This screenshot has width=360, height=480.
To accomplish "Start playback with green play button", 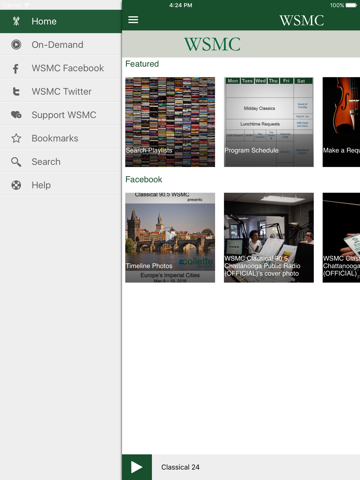I will coord(137,467).
